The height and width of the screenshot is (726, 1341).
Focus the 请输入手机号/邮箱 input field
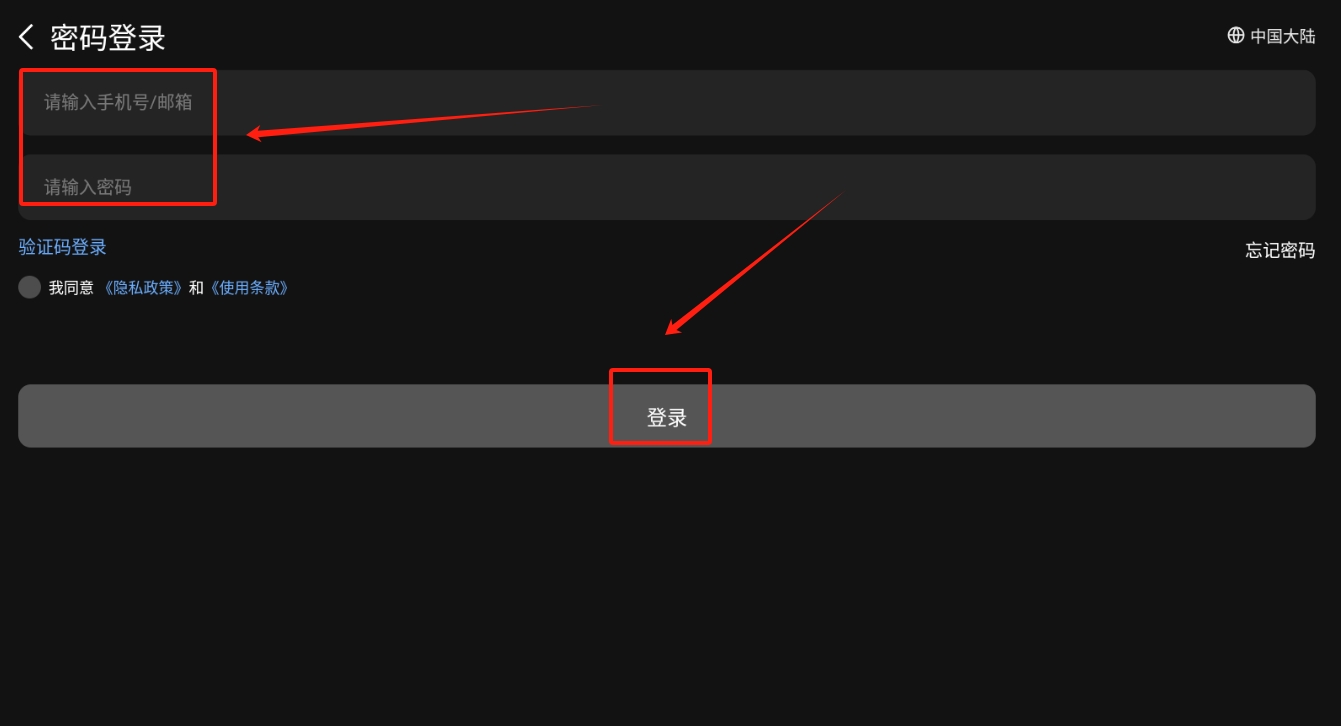[x=666, y=102]
